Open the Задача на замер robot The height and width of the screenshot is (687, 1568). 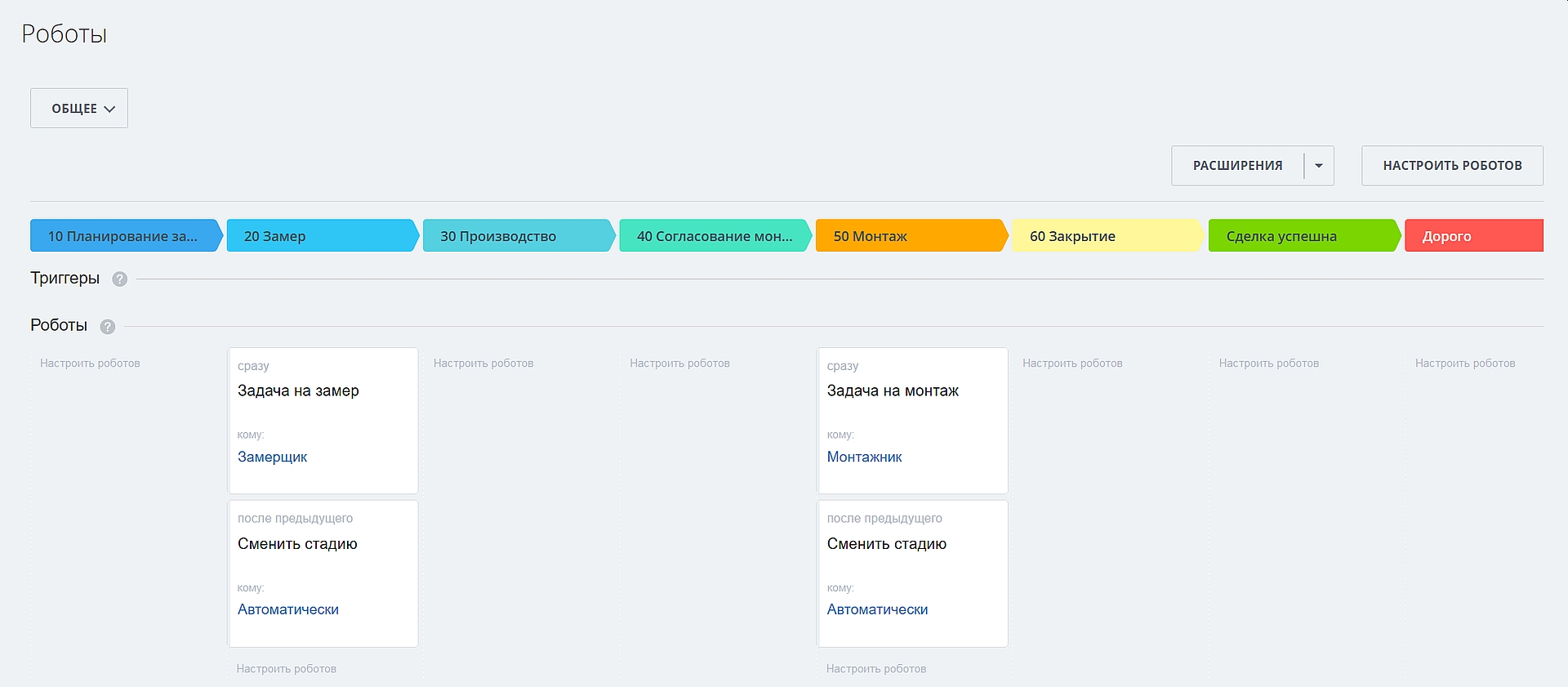click(x=298, y=391)
